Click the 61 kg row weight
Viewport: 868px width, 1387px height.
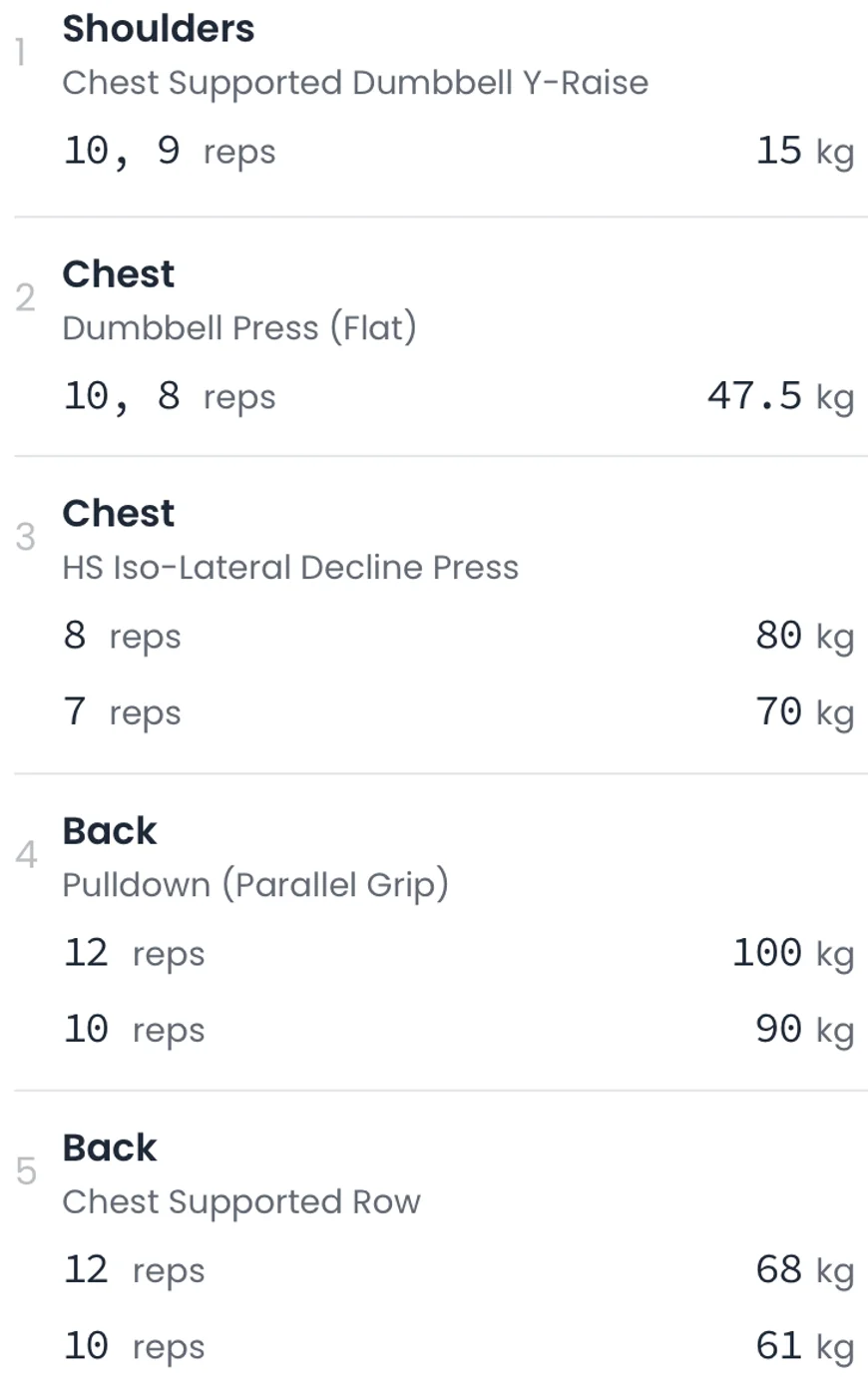pos(804,1347)
